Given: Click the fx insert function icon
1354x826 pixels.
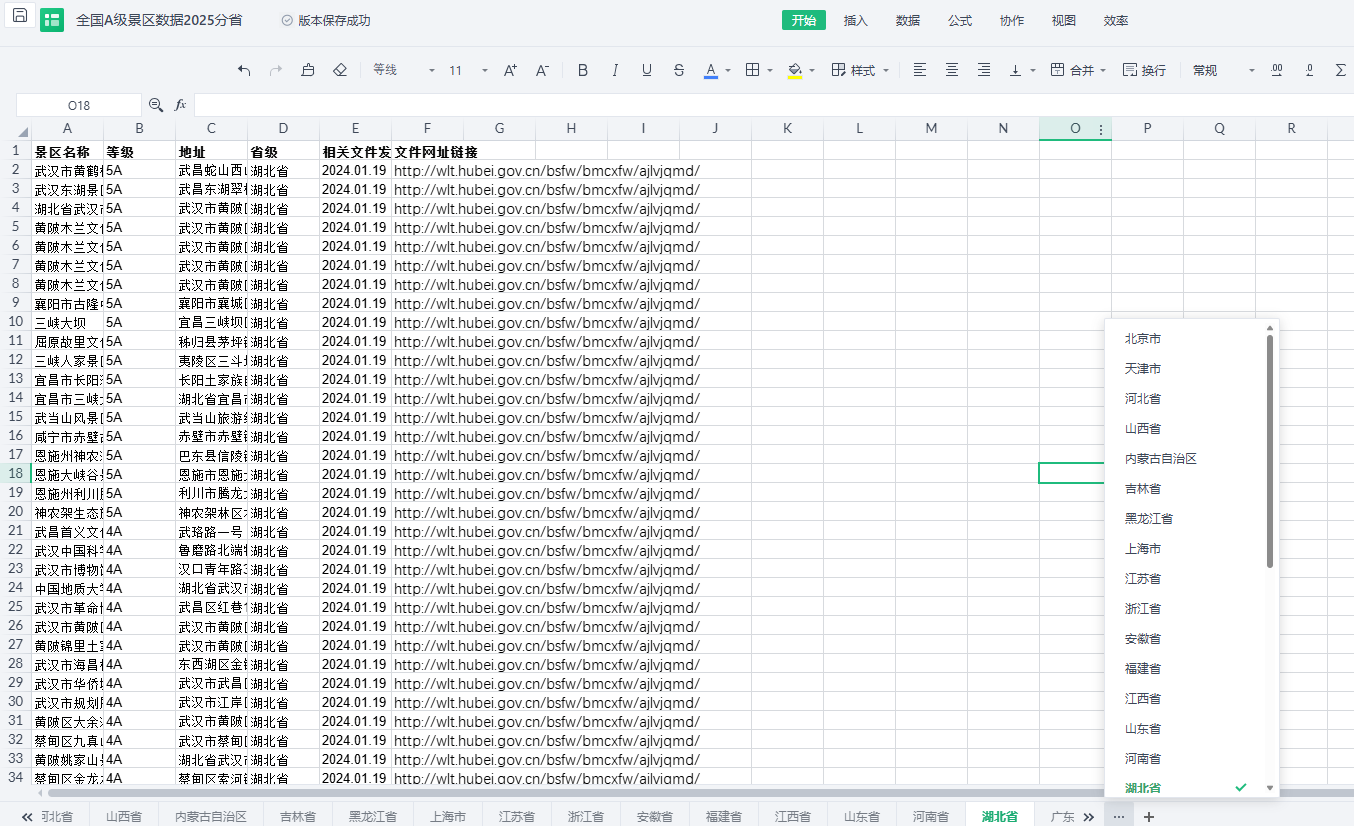Looking at the screenshot, I should 181,105.
